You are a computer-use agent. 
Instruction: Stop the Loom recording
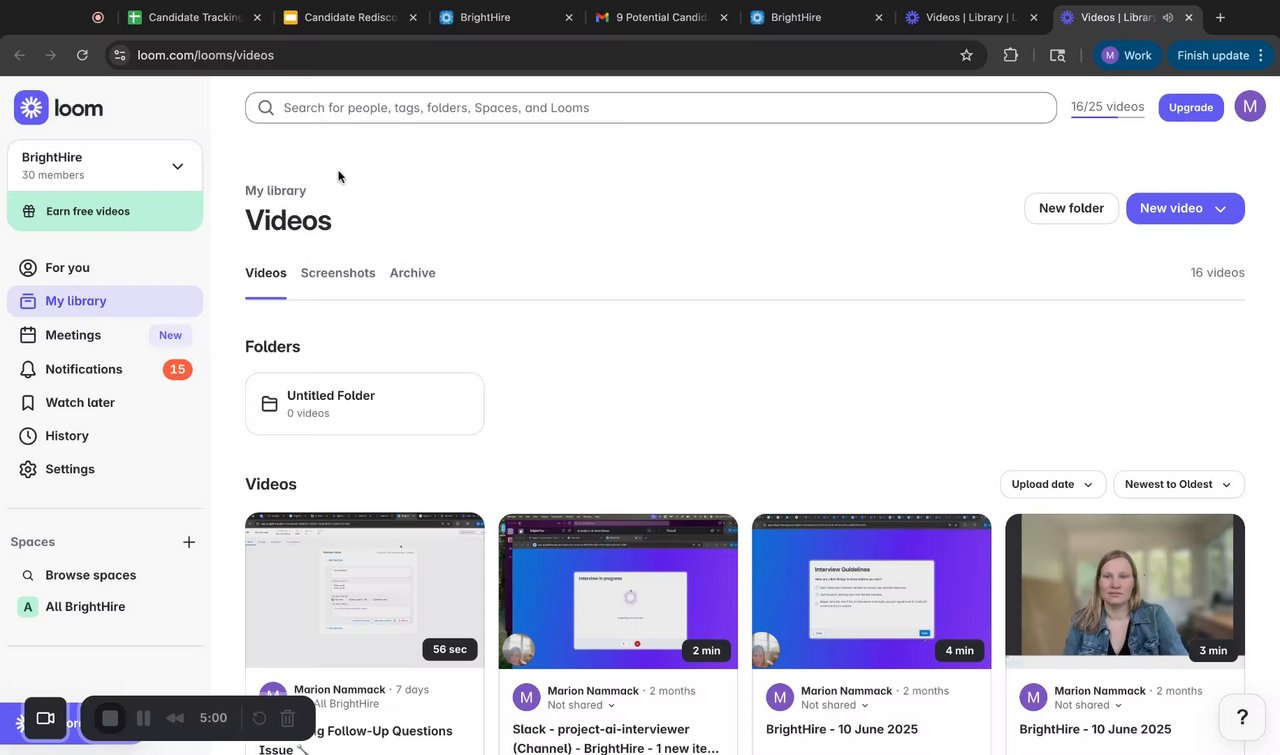110,718
